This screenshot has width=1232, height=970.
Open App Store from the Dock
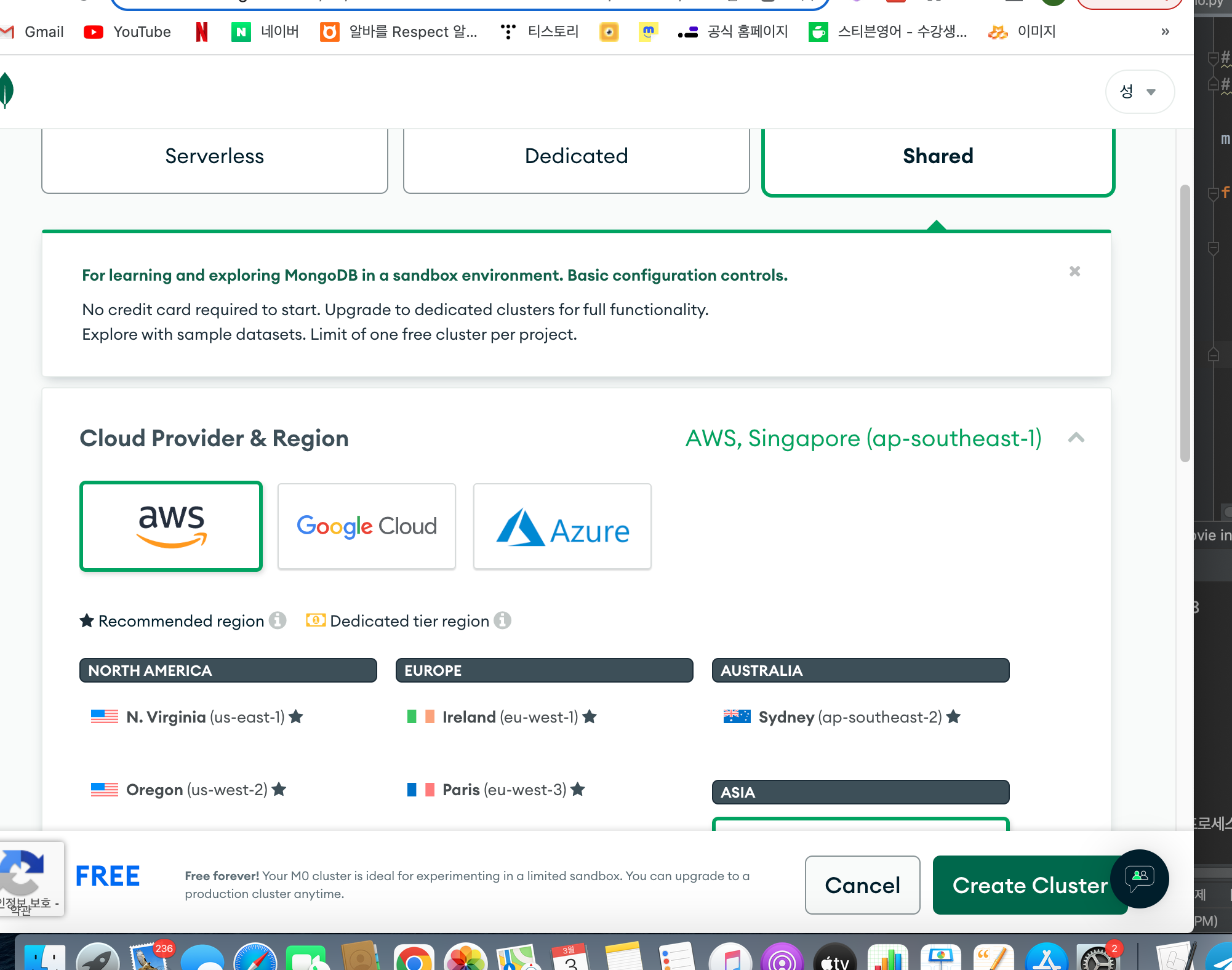(x=1046, y=956)
